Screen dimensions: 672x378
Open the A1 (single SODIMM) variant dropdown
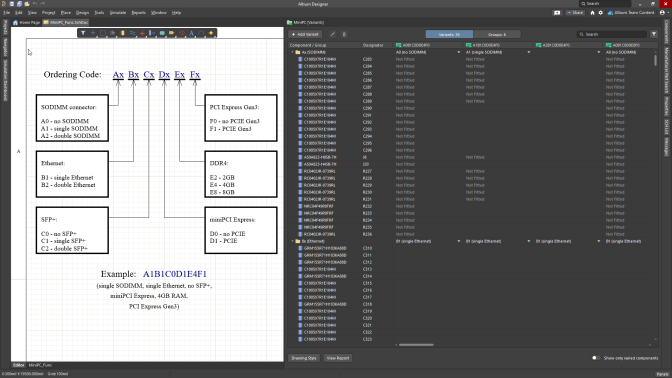click(x=528, y=52)
